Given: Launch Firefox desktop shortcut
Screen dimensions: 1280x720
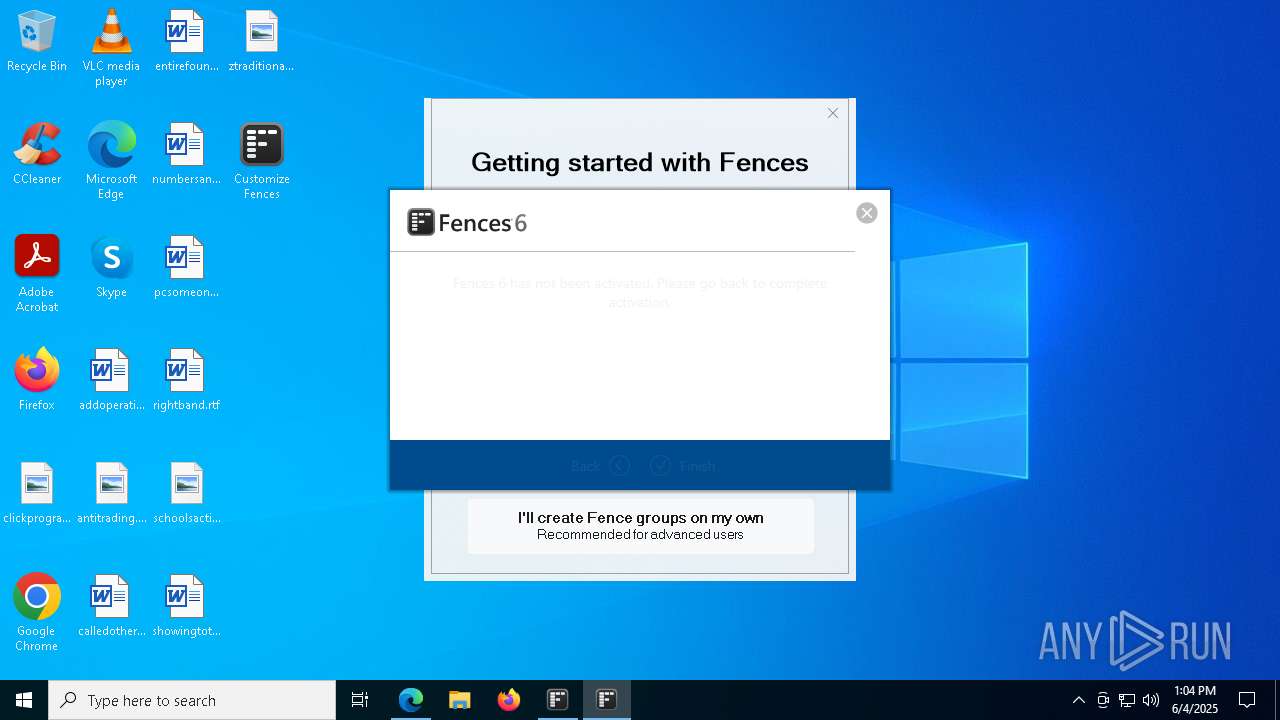Looking at the screenshot, I should (37, 381).
